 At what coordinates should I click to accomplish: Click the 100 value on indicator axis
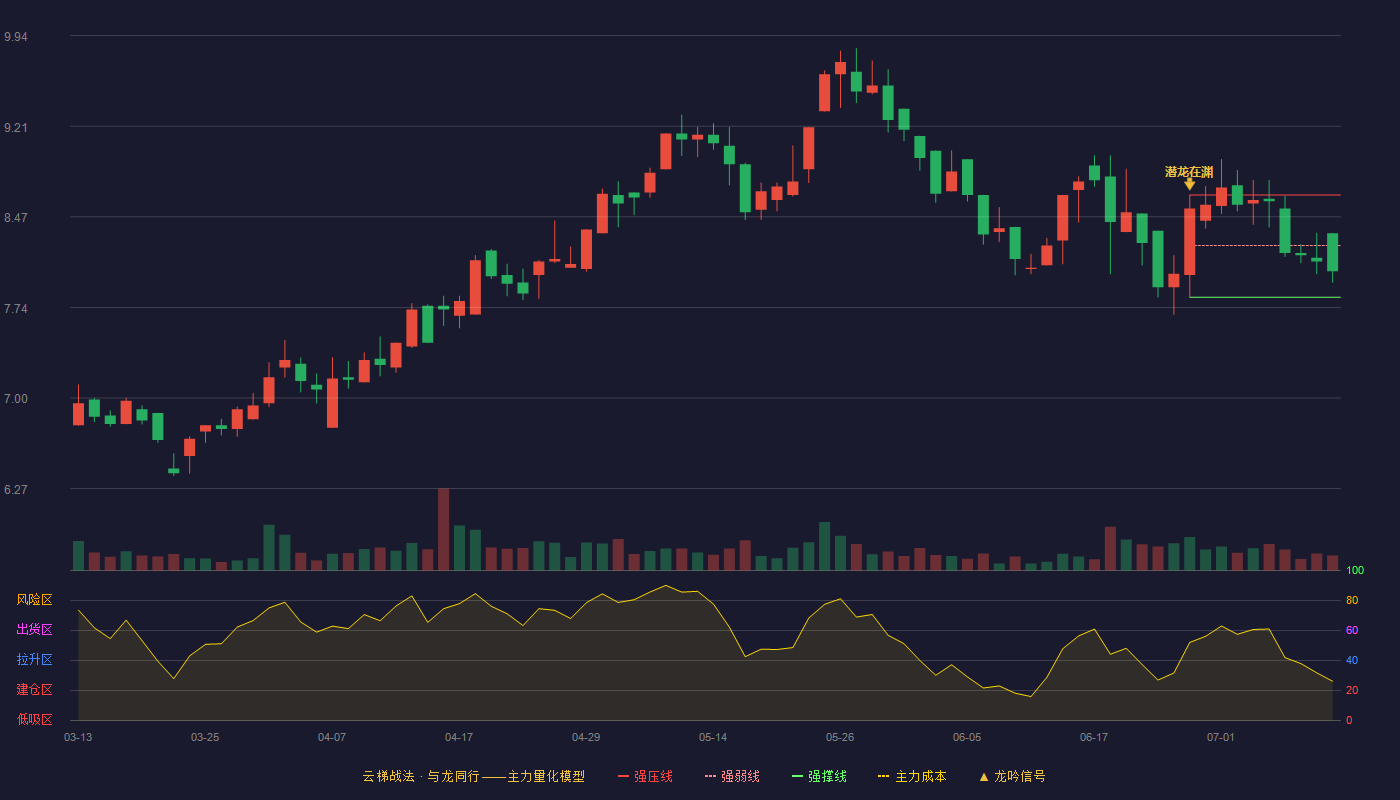[x=1355, y=570]
